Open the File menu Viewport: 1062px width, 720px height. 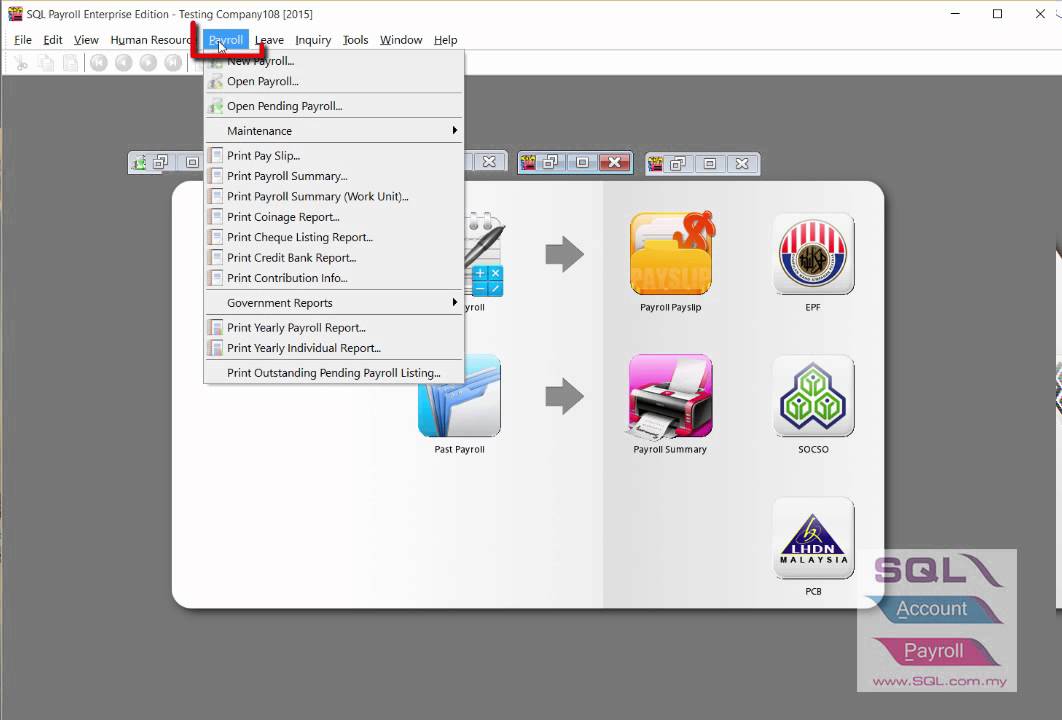point(23,40)
